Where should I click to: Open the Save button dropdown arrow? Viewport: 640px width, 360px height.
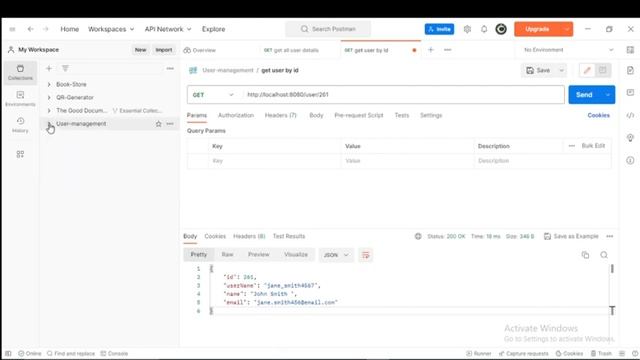[x=562, y=71]
